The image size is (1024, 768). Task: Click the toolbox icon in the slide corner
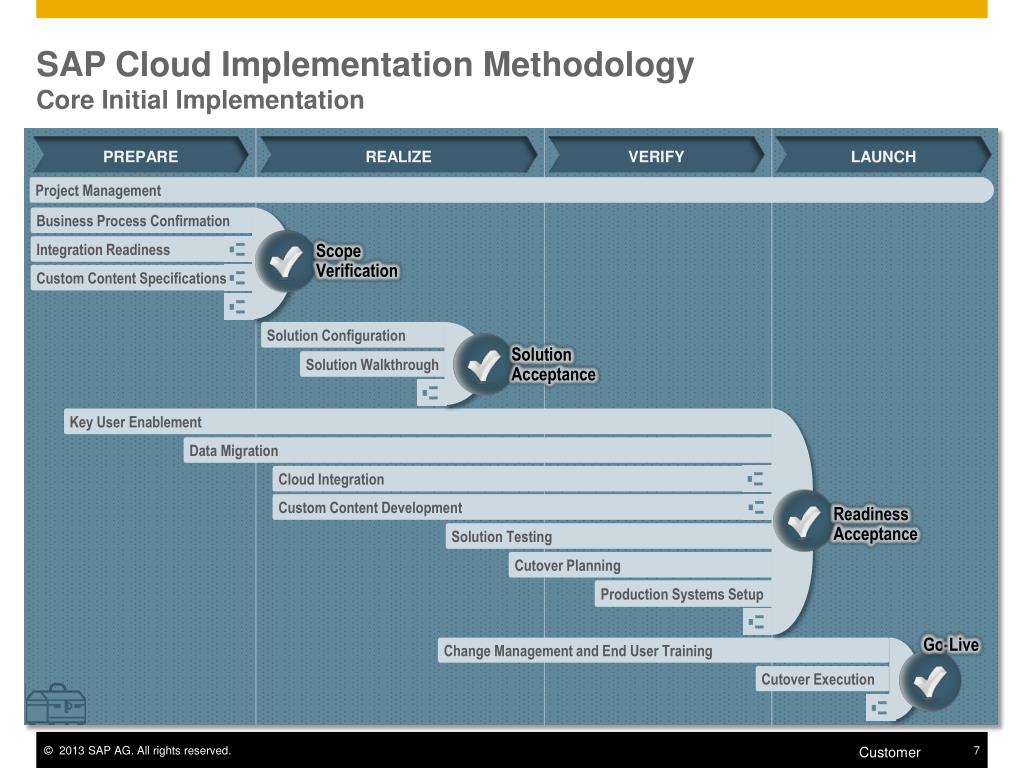(56, 703)
